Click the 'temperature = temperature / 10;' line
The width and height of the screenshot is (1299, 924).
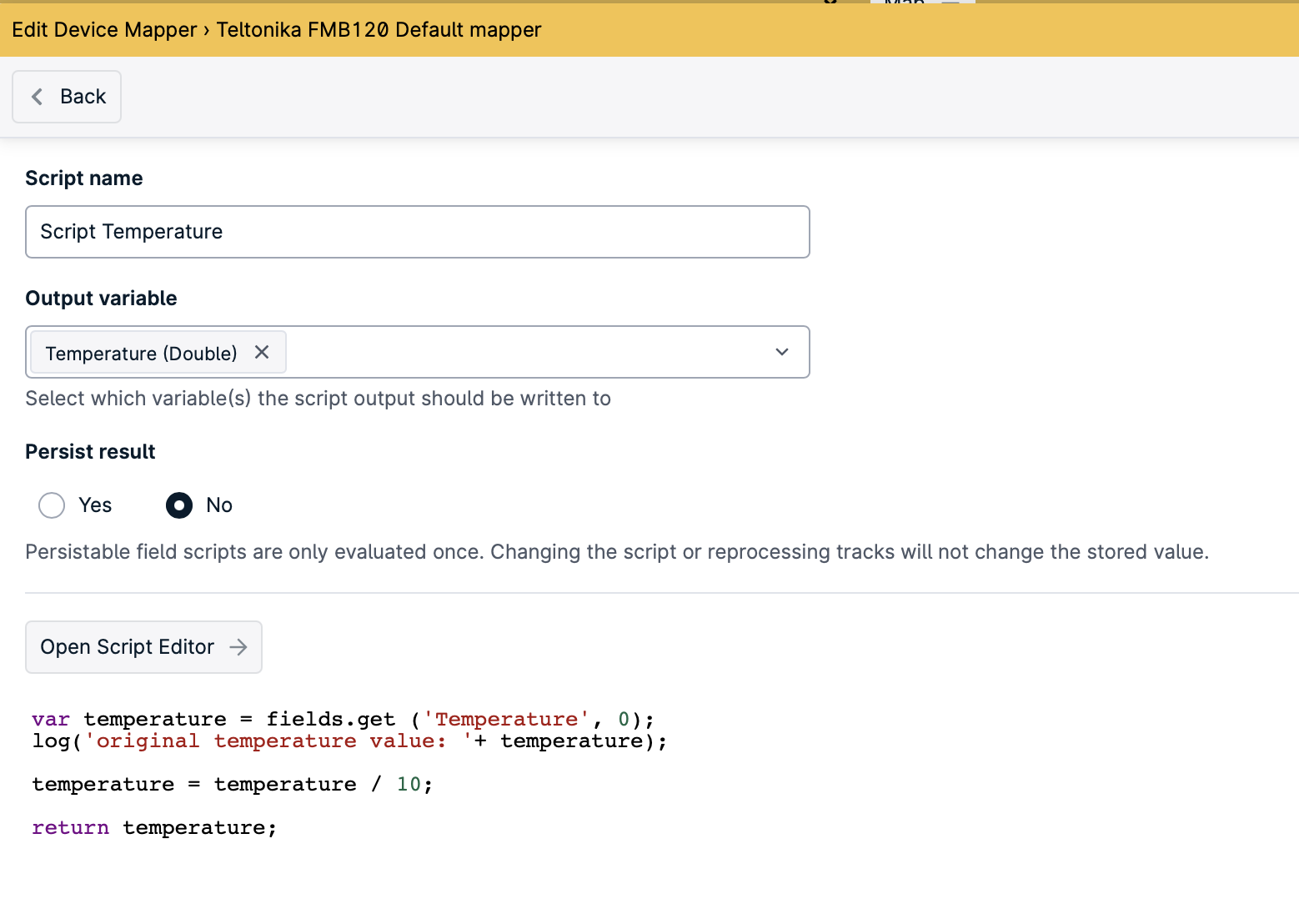click(233, 784)
